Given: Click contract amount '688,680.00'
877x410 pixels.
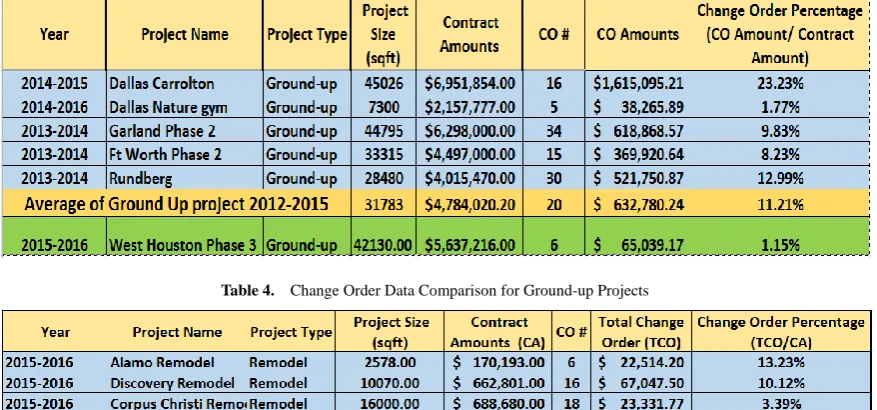Looking at the screenshot, I should point(509,403).
